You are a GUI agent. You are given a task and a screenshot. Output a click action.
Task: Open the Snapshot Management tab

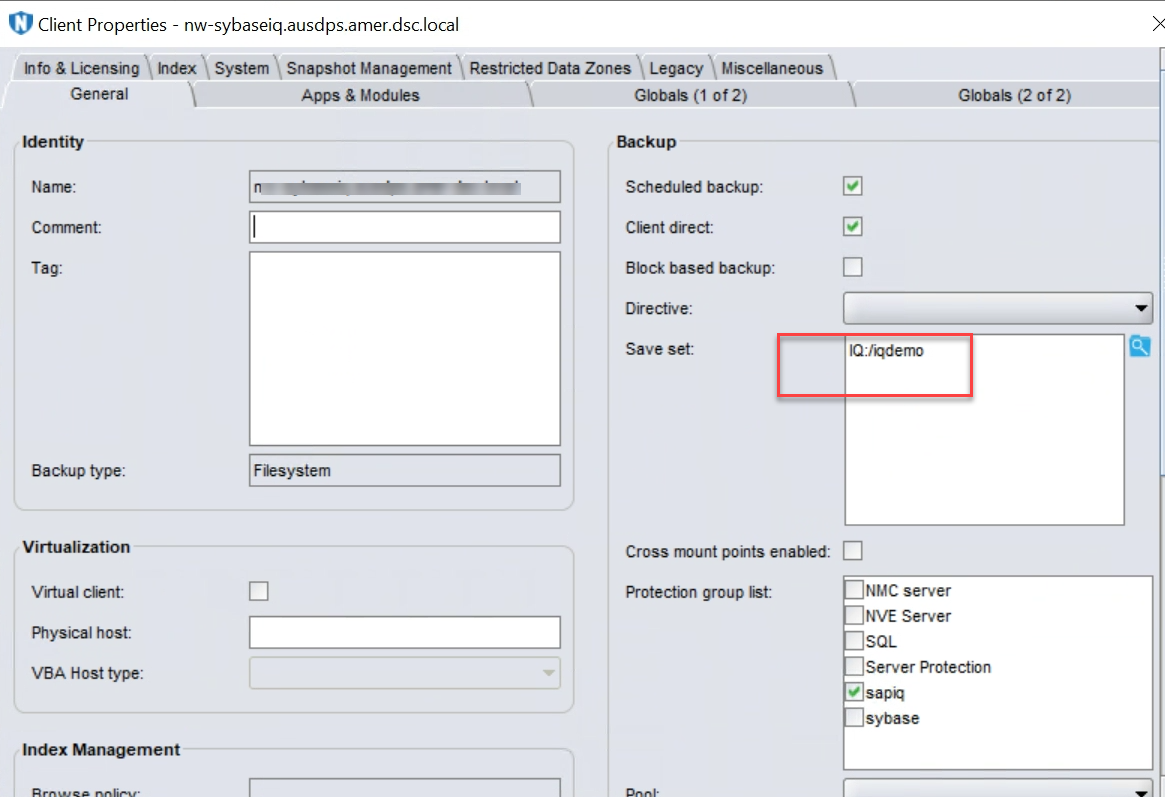point(368,67)
